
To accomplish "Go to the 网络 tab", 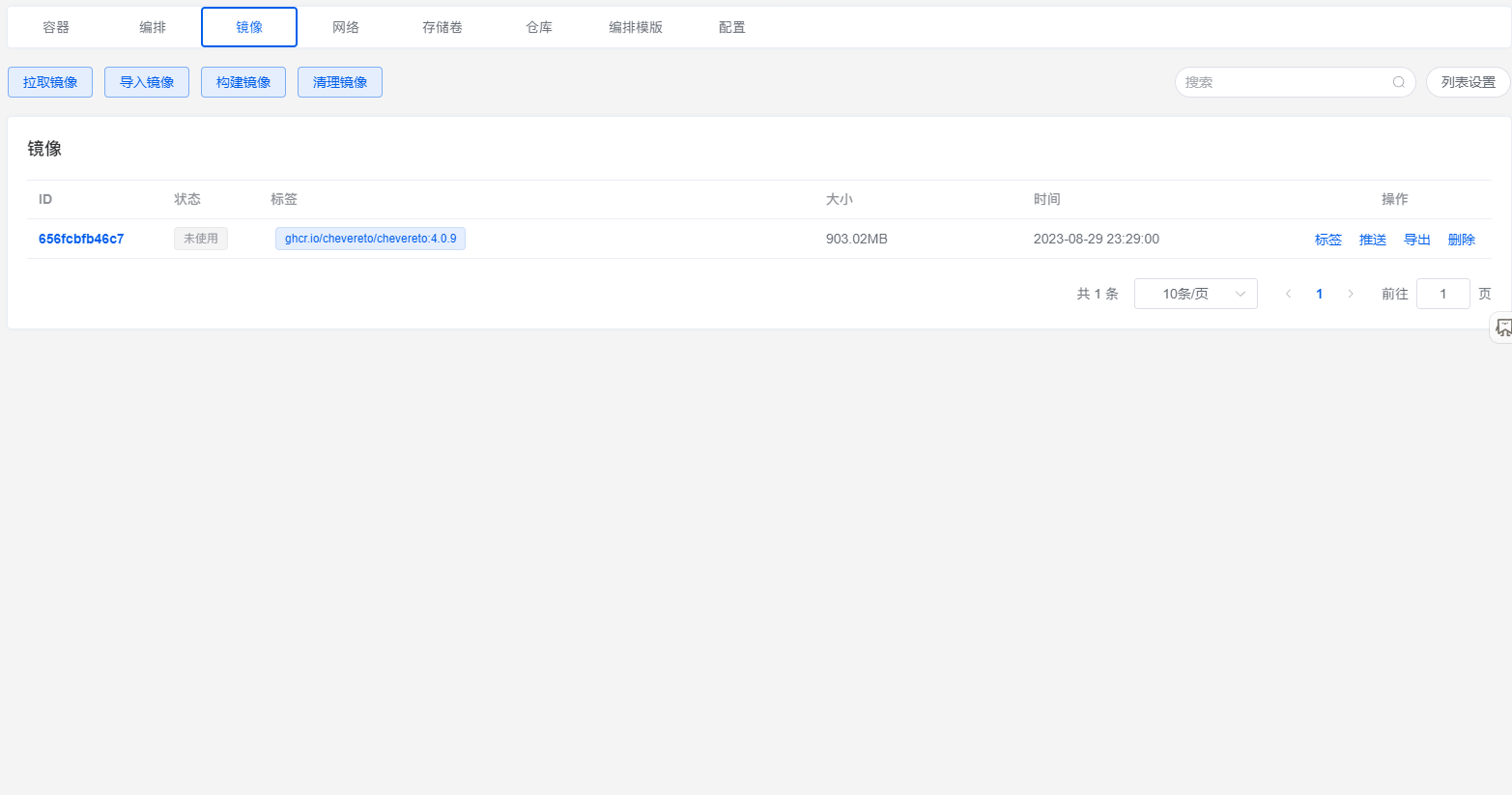I will 346,27.
